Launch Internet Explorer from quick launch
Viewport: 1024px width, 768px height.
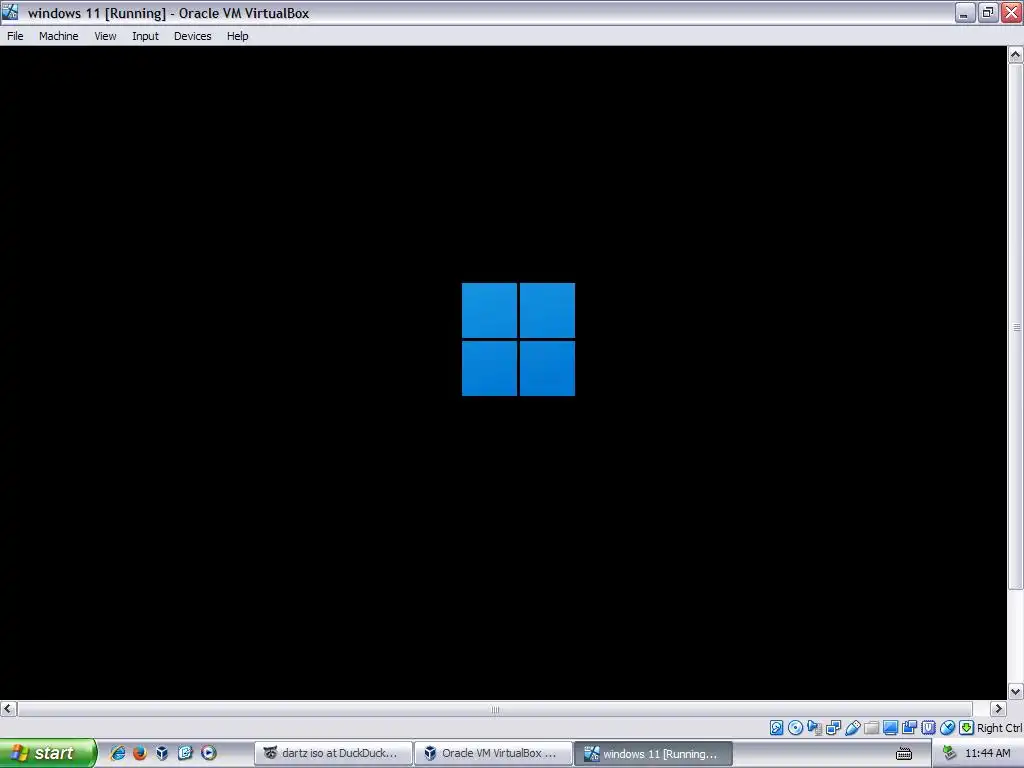pos(118,753)
